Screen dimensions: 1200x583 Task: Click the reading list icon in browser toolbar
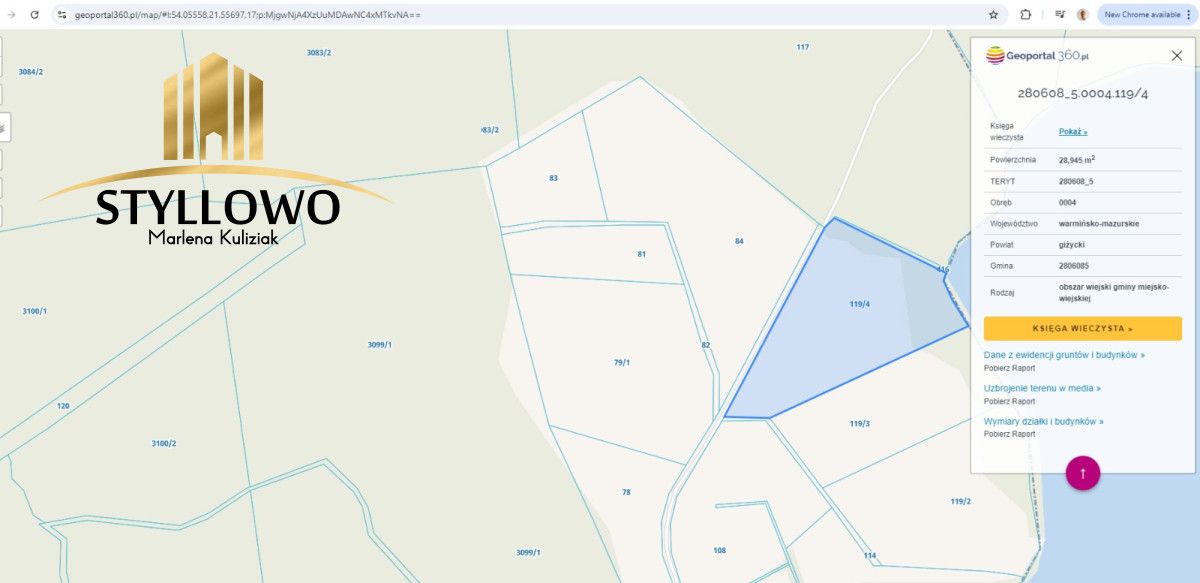[1060, 14]
